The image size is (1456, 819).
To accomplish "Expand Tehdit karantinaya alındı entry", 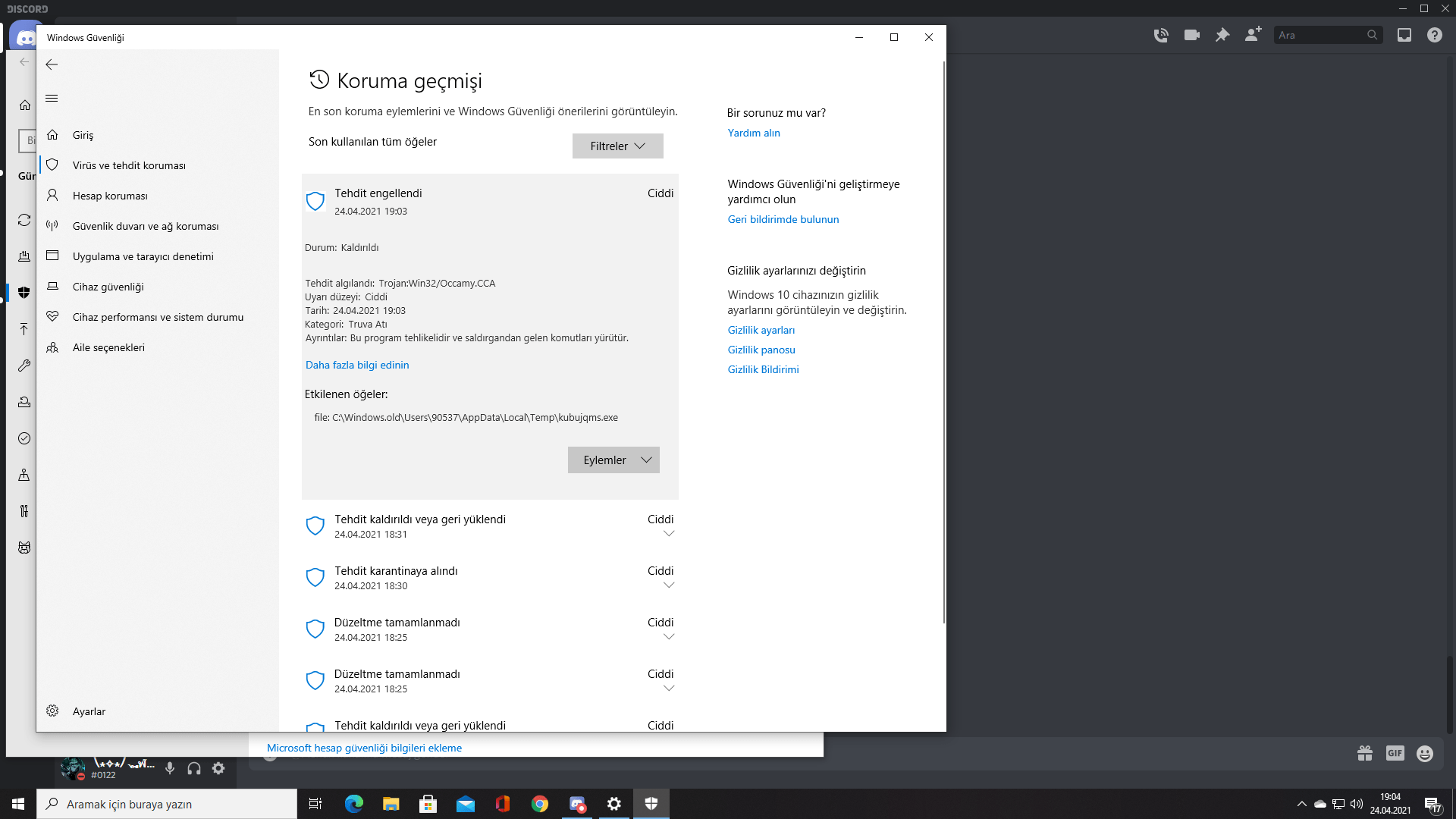I will coord(490,578).
